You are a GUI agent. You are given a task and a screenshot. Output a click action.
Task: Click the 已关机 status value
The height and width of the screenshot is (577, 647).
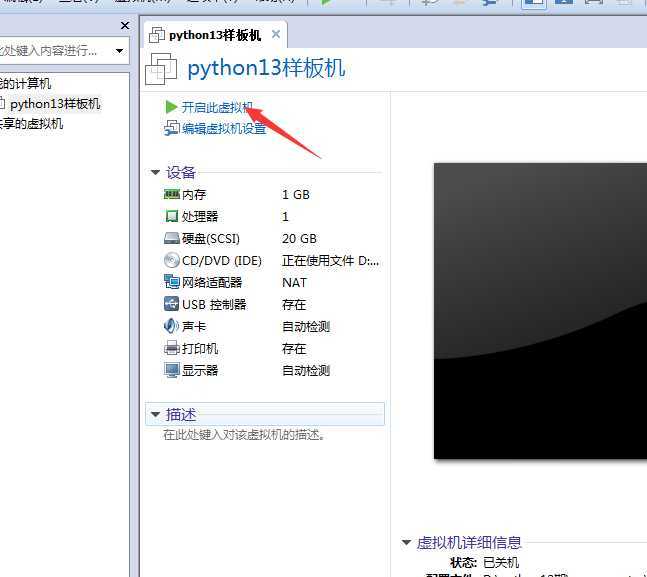click(x=501, y=562)
